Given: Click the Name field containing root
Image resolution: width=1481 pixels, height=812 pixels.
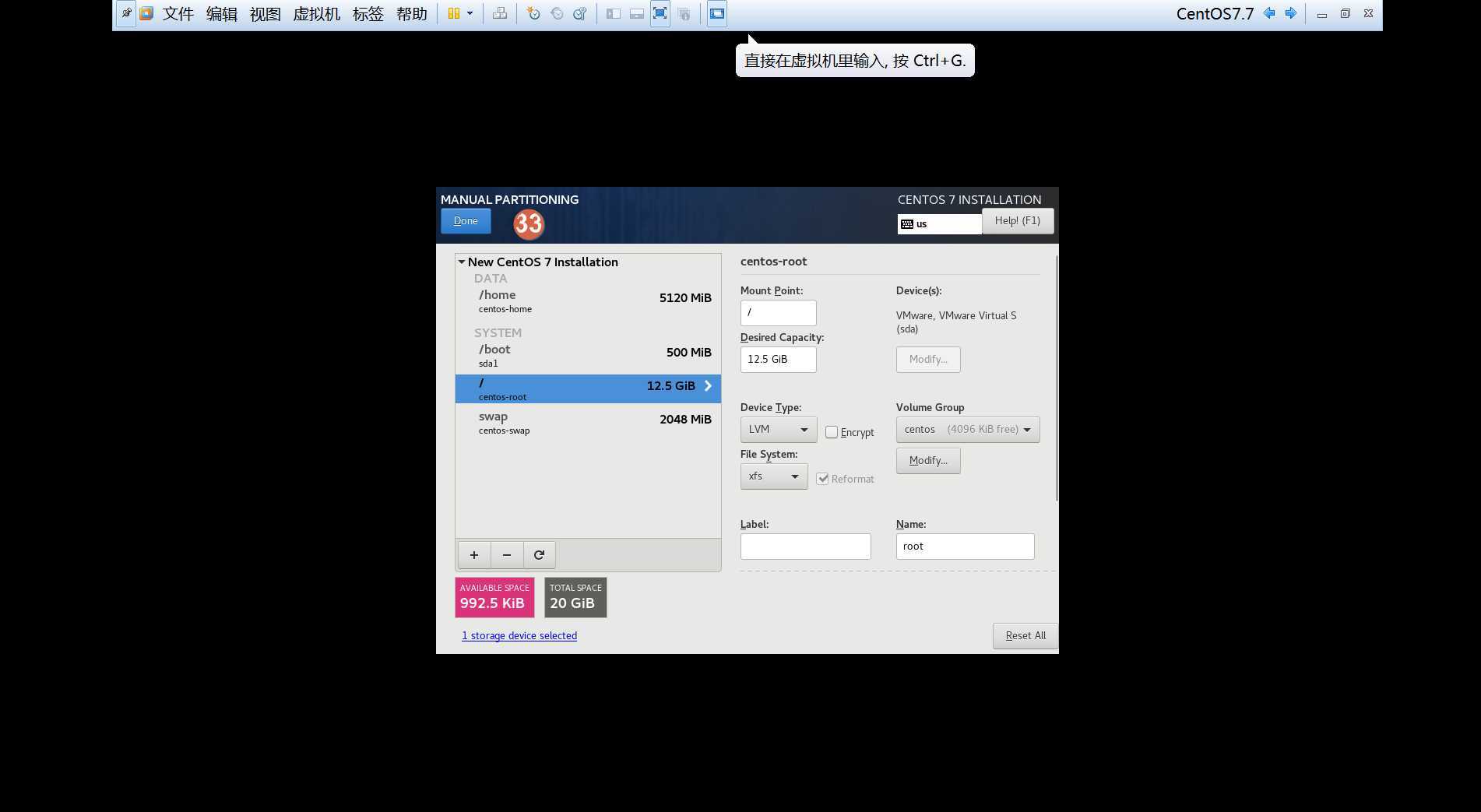Looking at the screenshot, I should 966,547.
